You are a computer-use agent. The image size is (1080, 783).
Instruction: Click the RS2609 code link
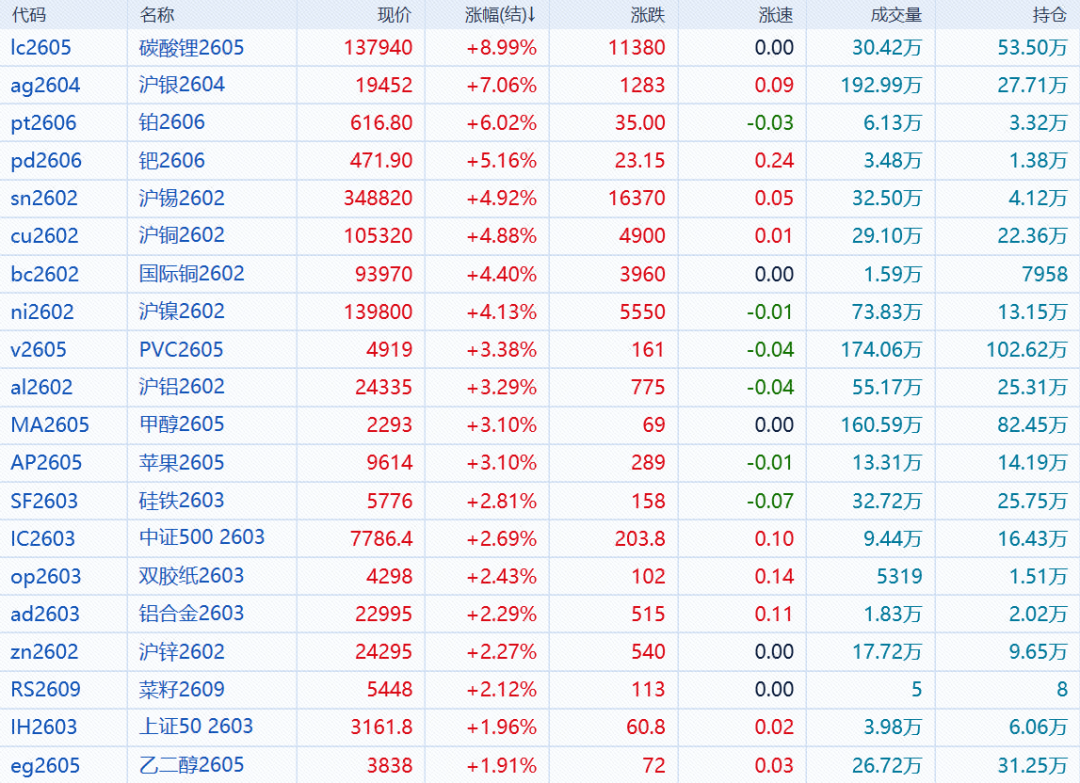click(x=46, y=689)
